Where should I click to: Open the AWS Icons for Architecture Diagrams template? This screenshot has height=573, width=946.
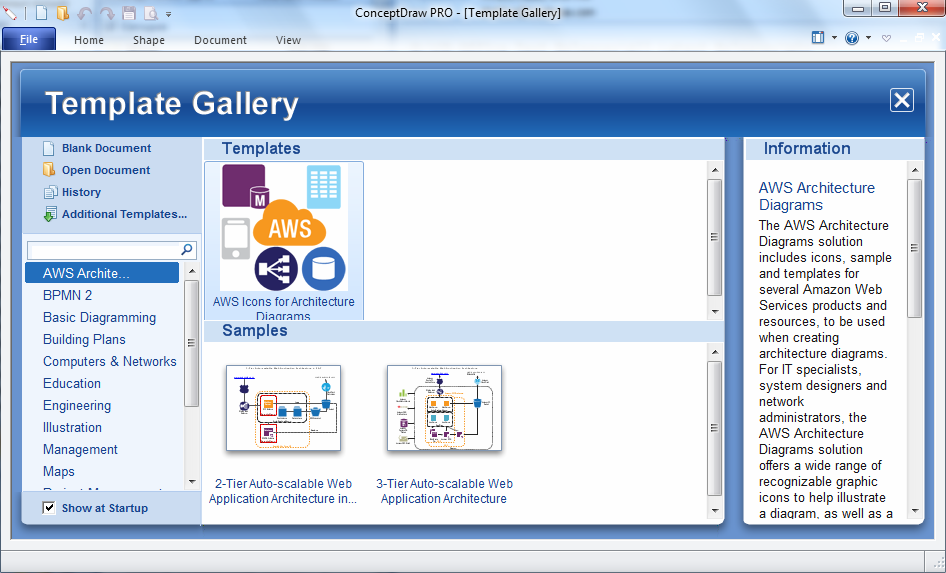(x=284, y=241)
